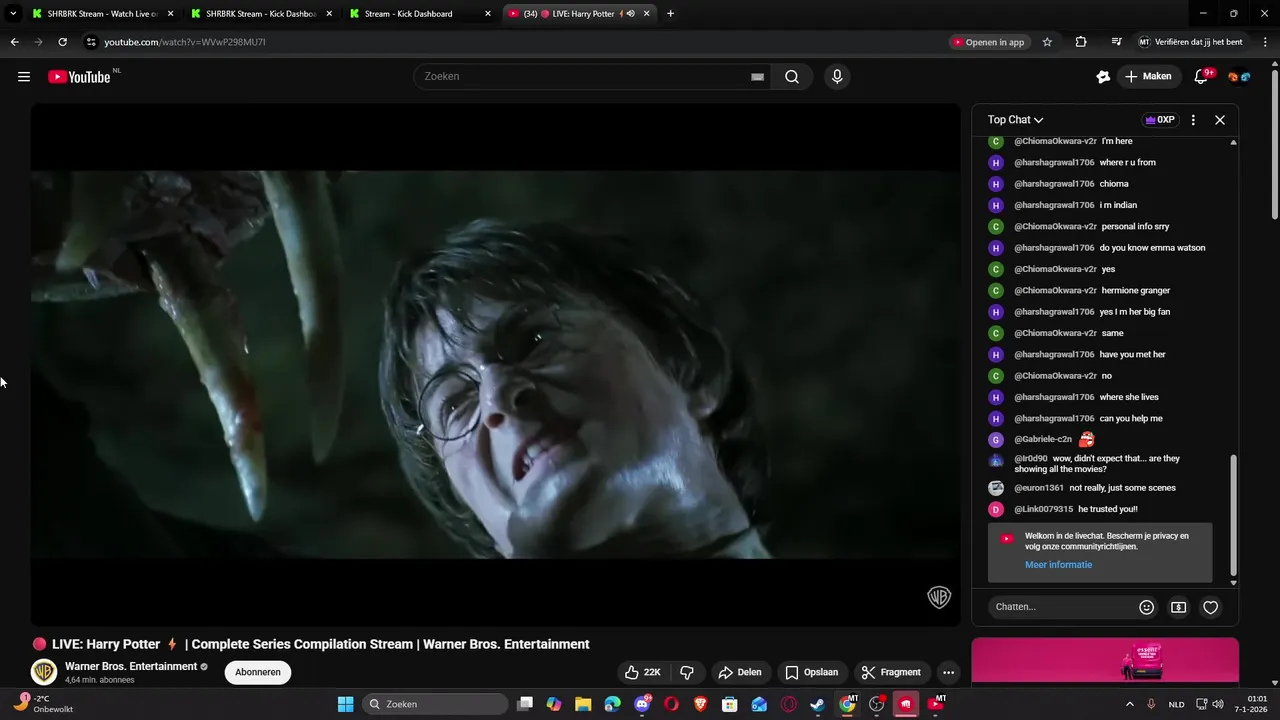The width and height of the screenshot is (1280, 720).
Task: Open more video actions three-dot menu
Action: [x=948, y=672]
